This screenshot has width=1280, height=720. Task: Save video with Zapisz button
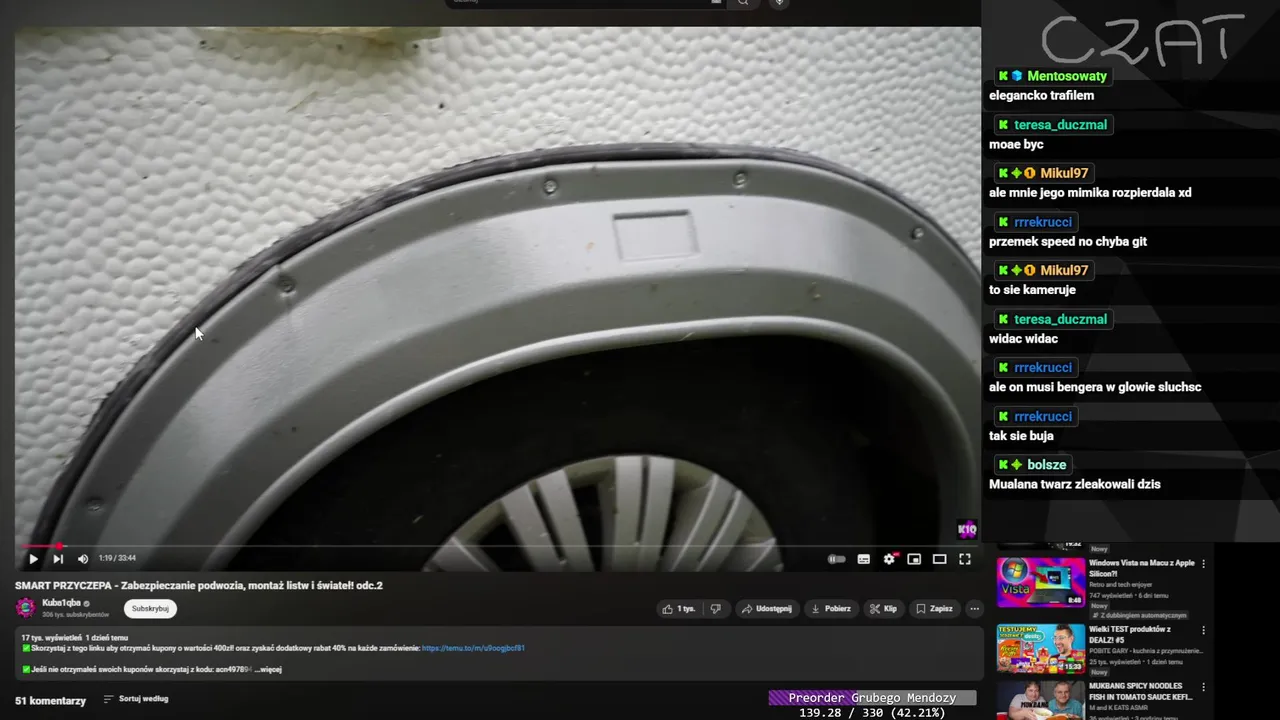click(935, 608)
